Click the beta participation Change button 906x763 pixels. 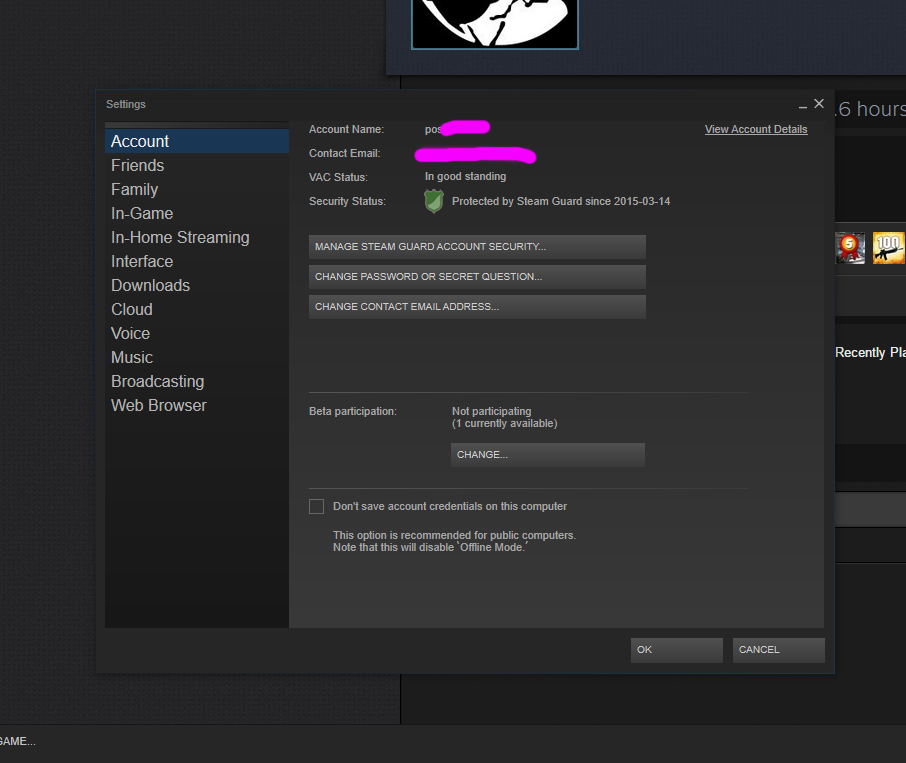(548, 455)
